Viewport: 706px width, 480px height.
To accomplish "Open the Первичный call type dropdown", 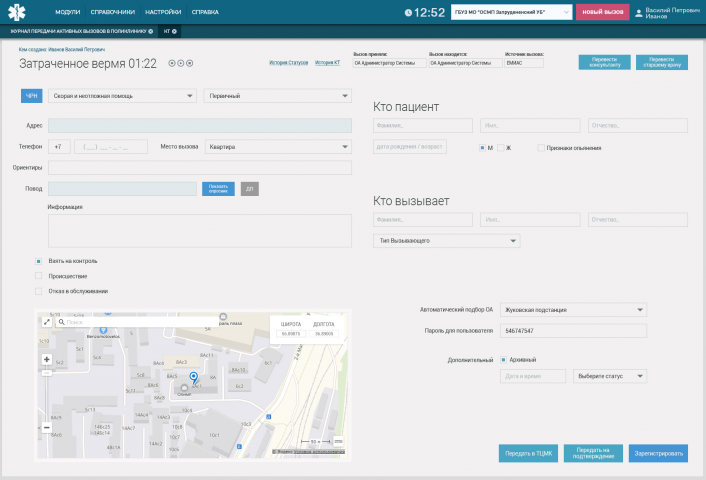I will coord(277,96).
